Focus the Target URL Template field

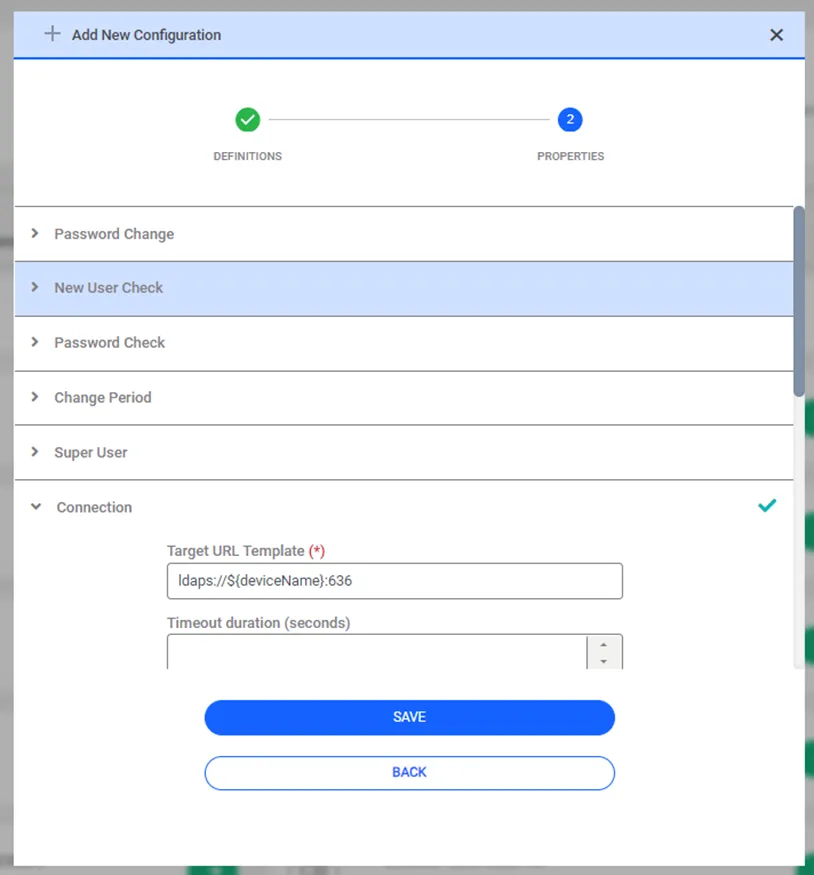tap(394, 581)
